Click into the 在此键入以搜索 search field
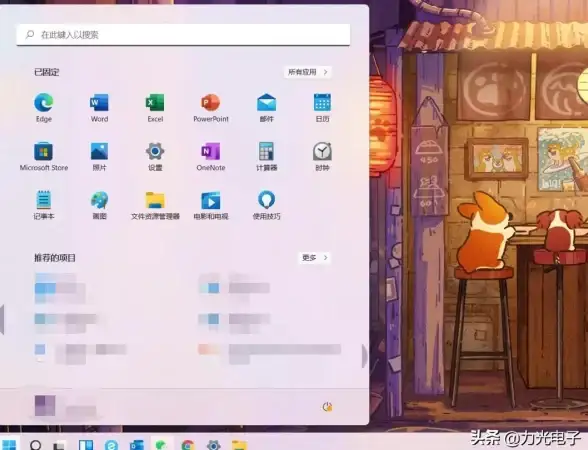Image resolution: width=588 pixels, height=450 pixels. pyautogui.click(x=183, y=34)
